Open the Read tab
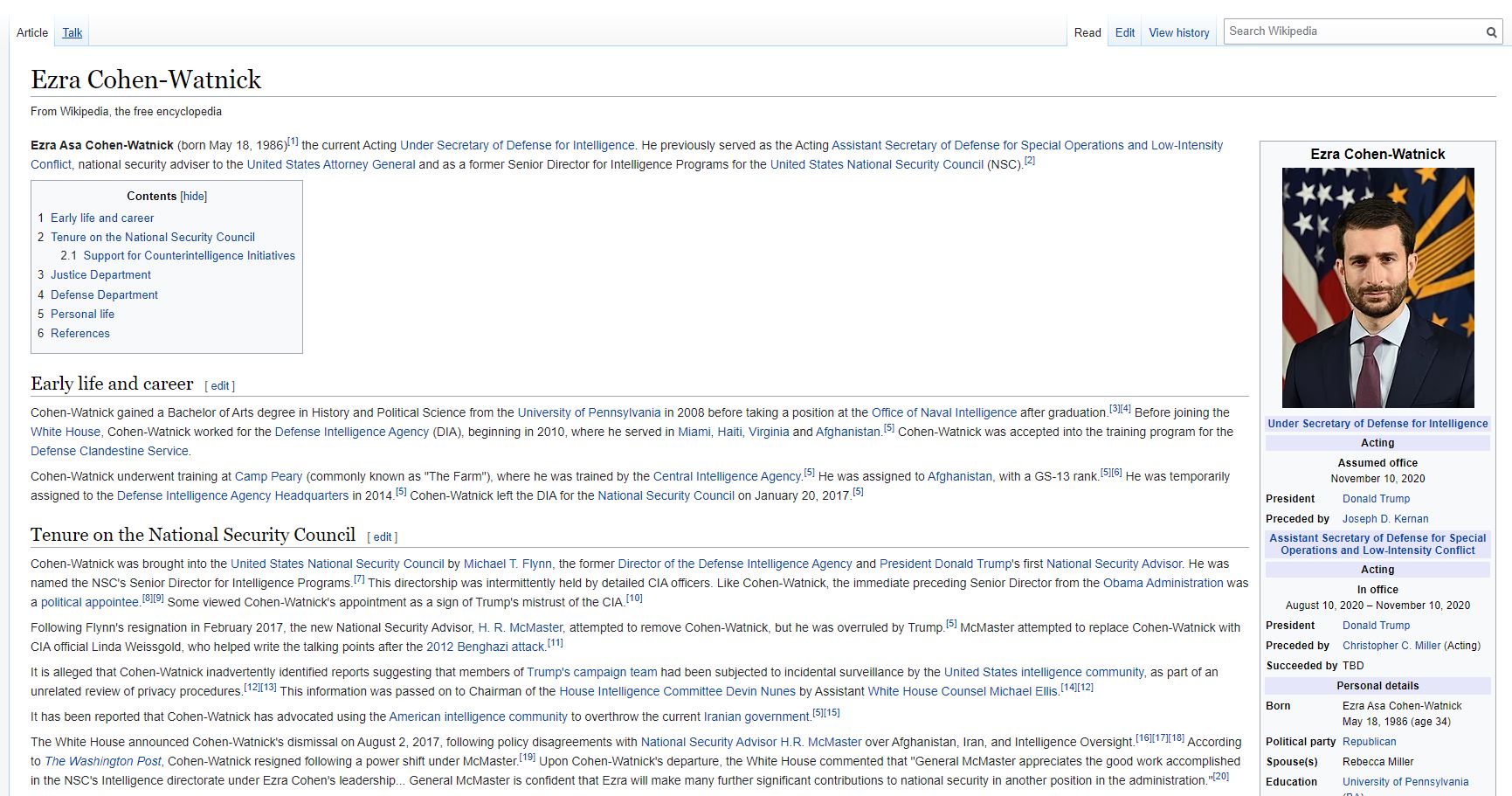Image resolution: width=1512 pixels, height=796 pixels. (1087, 32)
